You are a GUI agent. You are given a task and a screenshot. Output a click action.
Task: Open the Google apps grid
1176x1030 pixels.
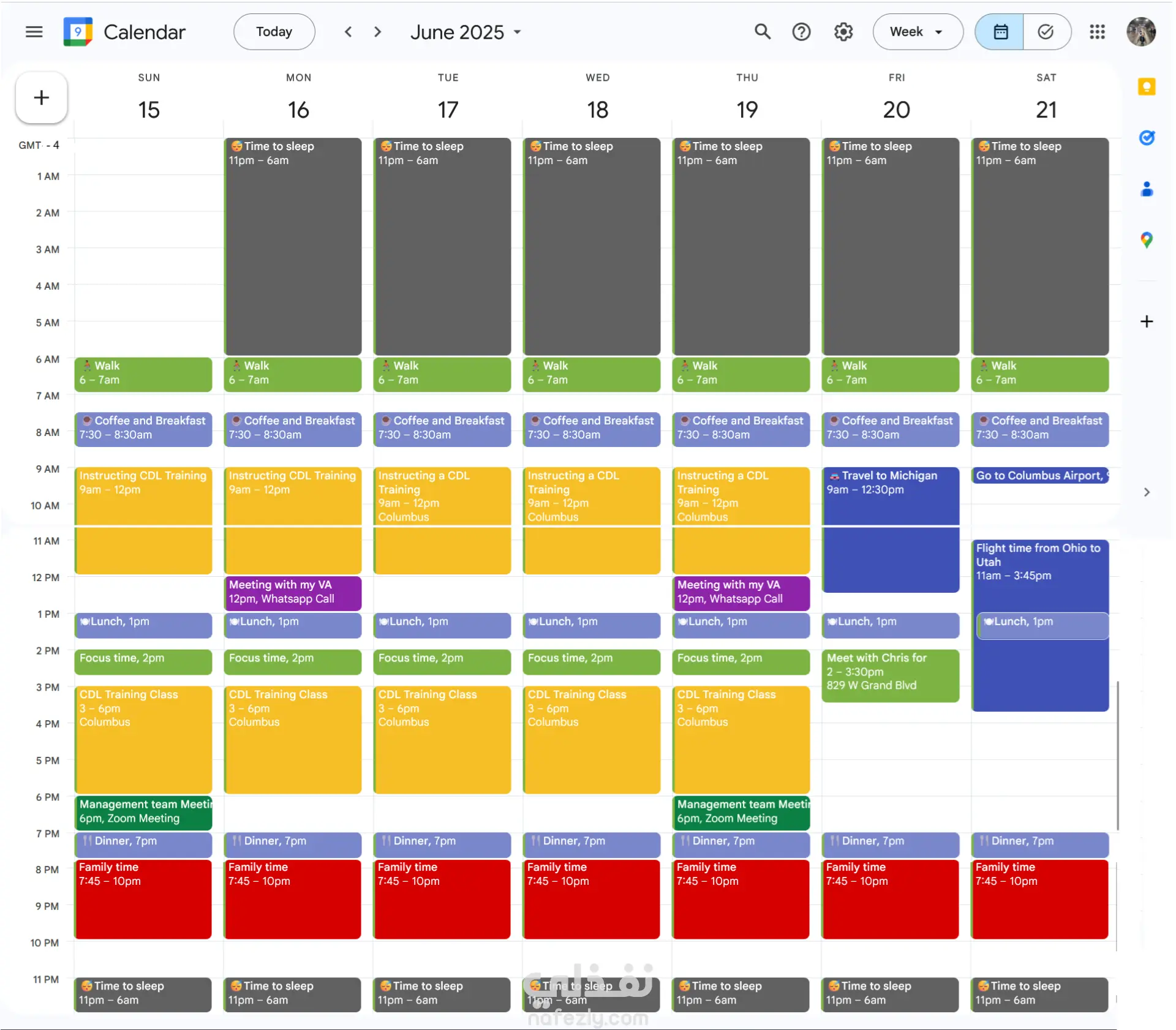(1097, 32)
